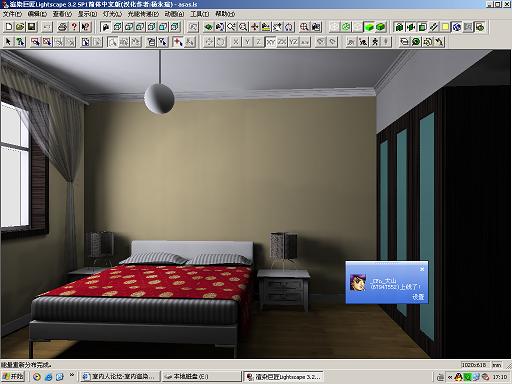This screenshot has height=384, width=512.
Task: Click the yellow square swatch in toolbar
Action: click(x=445, y=27)
